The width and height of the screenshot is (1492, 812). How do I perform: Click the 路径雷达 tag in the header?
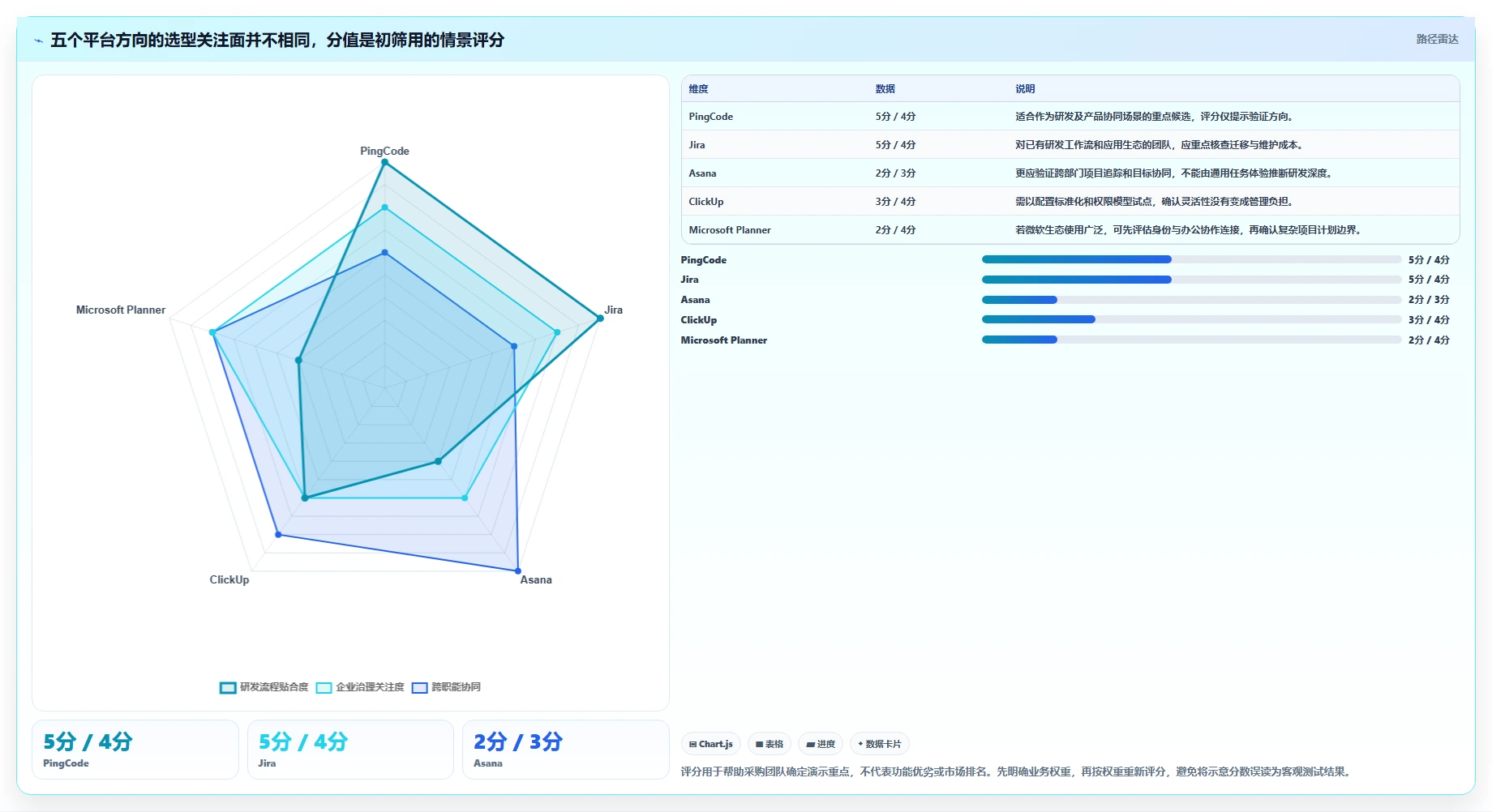[x=1437, y=39]
